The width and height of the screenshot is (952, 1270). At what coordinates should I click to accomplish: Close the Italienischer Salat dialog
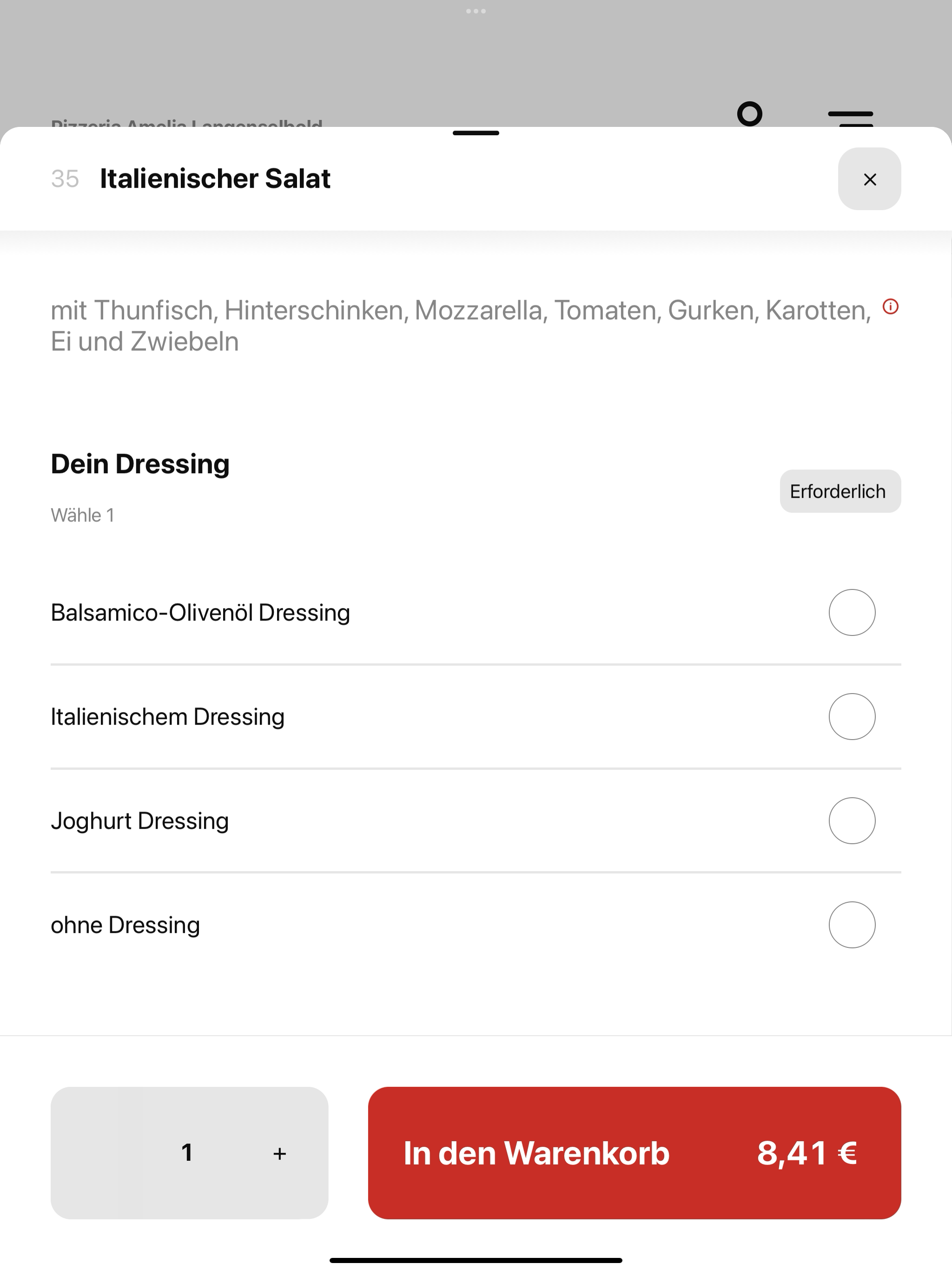[x=869, y=179]
